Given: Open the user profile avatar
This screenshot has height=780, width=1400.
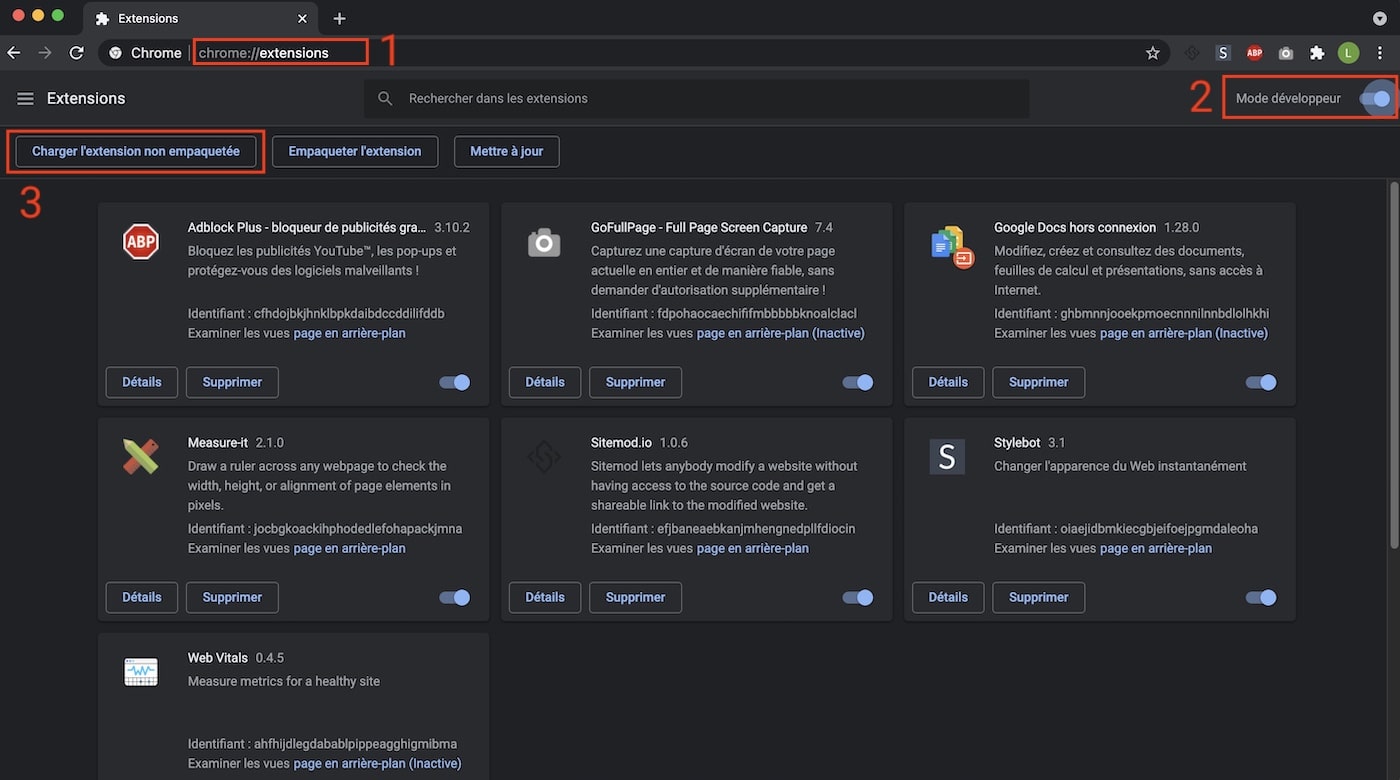Looking at the screenshot, I should [1348, 53].
